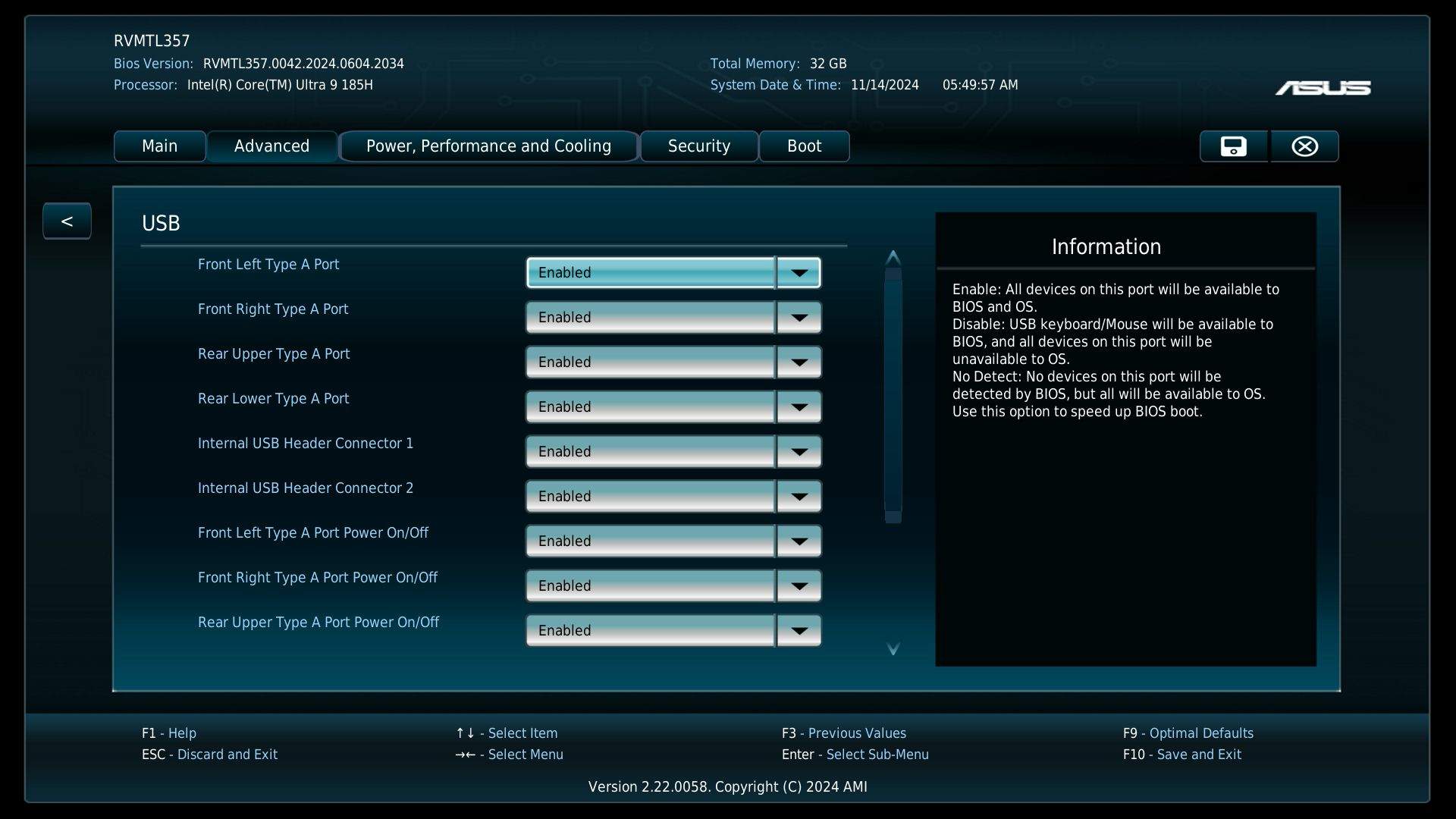Open Front Left Type A Port dropdown

coord(673,273)
